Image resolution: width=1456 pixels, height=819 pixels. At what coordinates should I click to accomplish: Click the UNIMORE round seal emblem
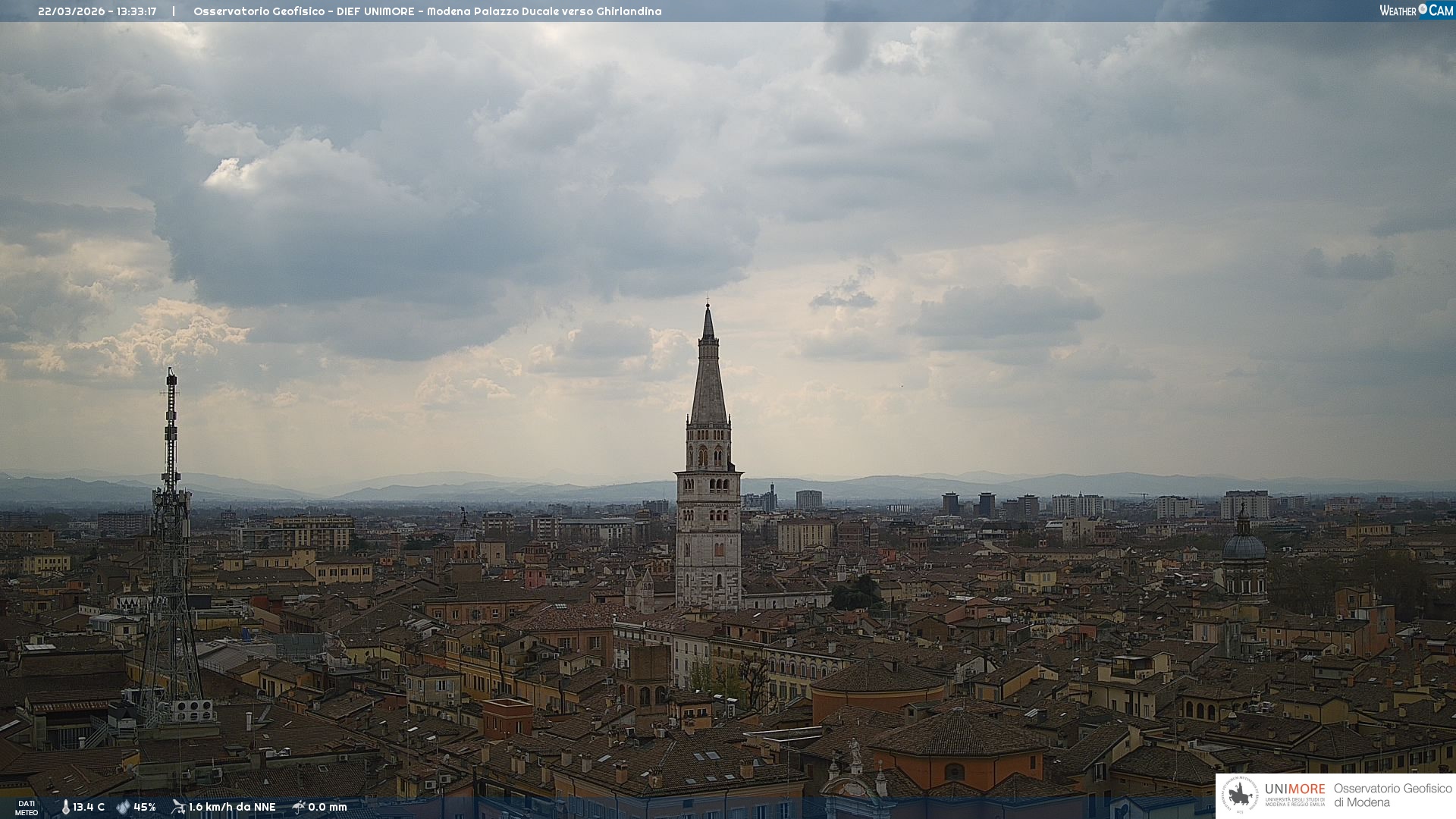[1240, 795]
